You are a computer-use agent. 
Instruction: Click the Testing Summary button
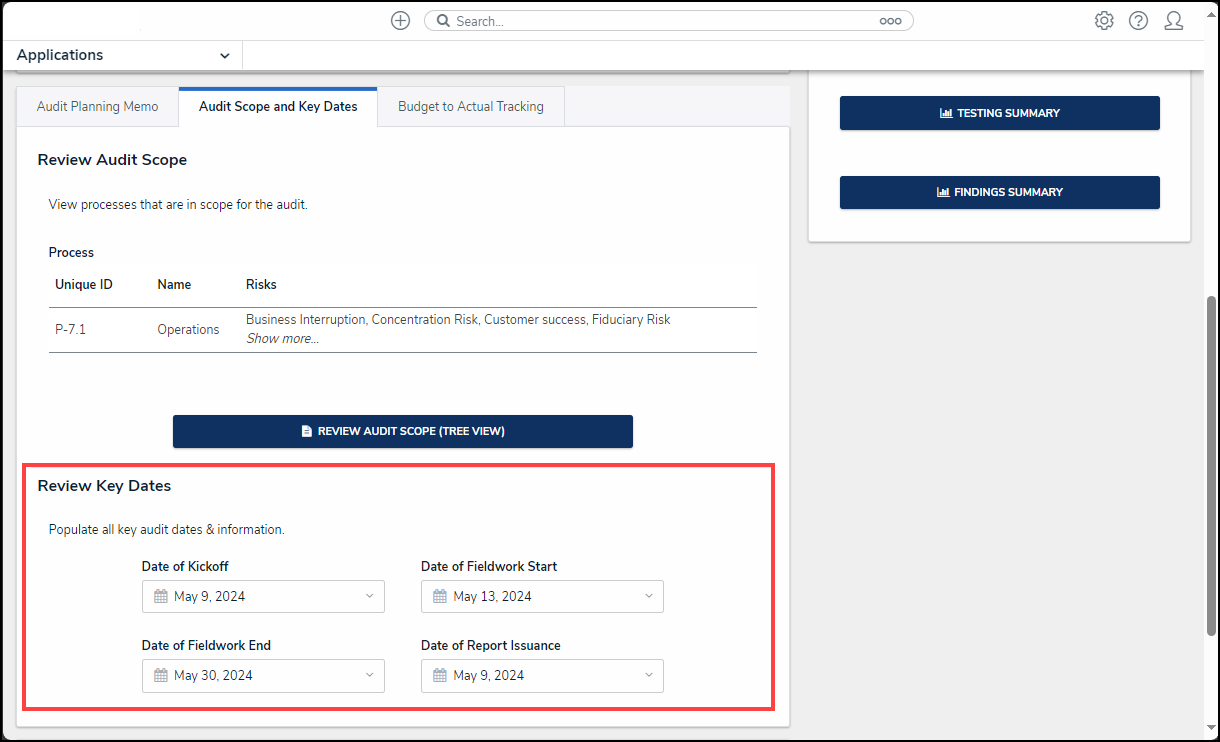[1000, 113]
